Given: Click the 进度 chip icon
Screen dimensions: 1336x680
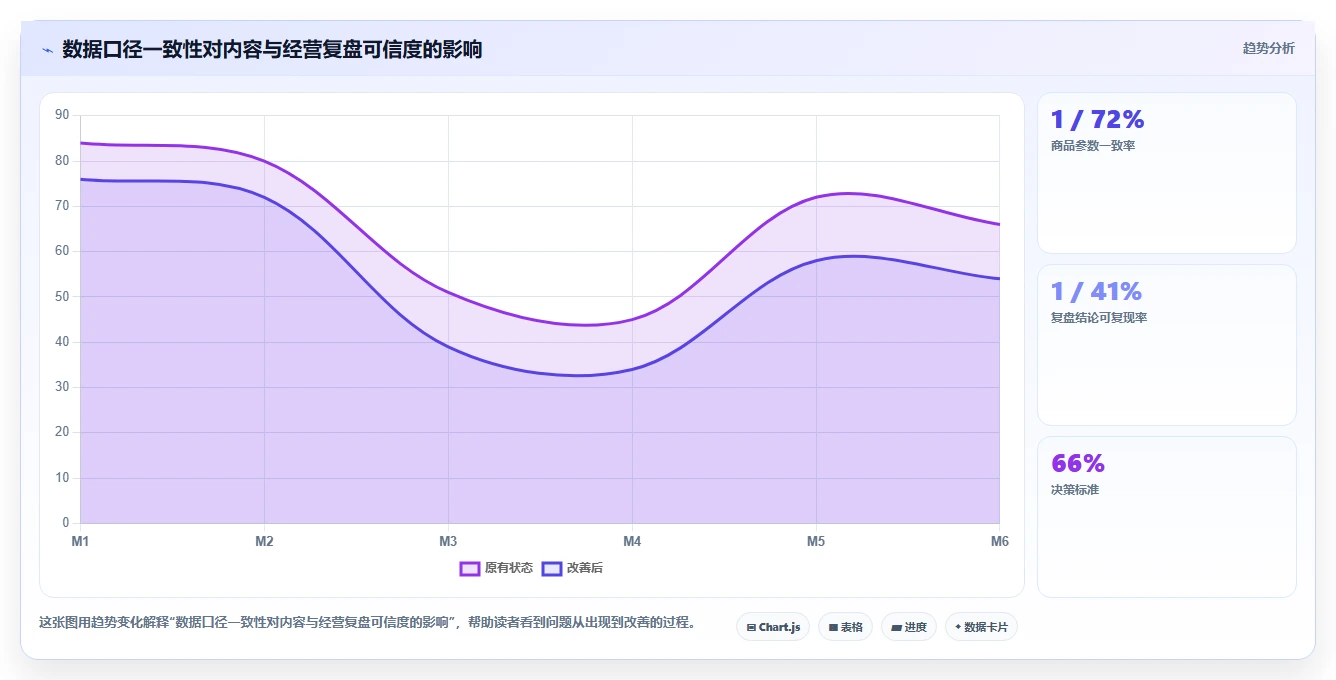Looking at the screenshot, I should click(896, 628).
